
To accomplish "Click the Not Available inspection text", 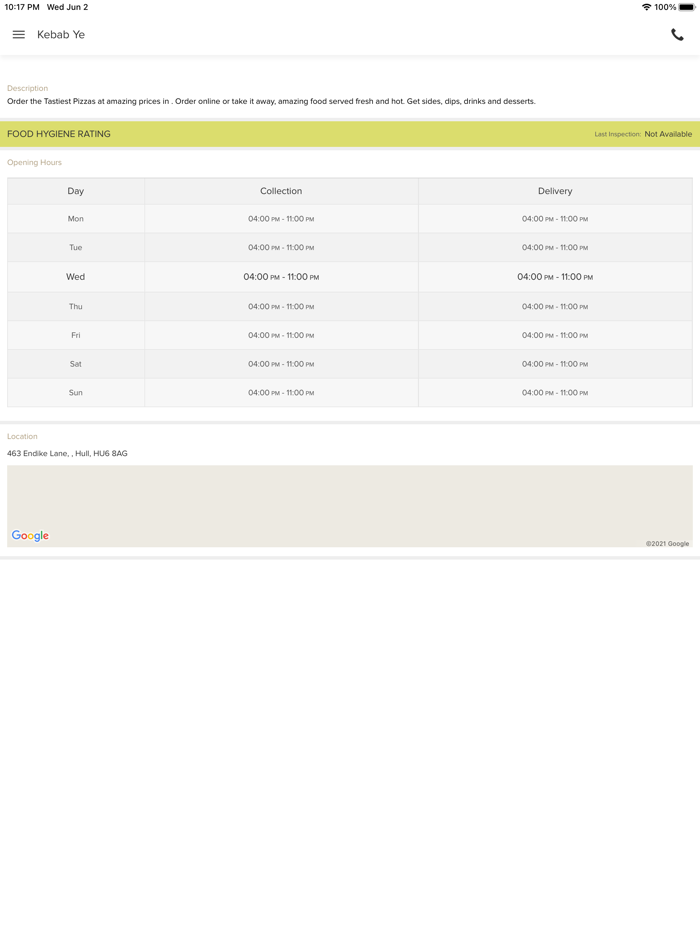I will [668, 134].
